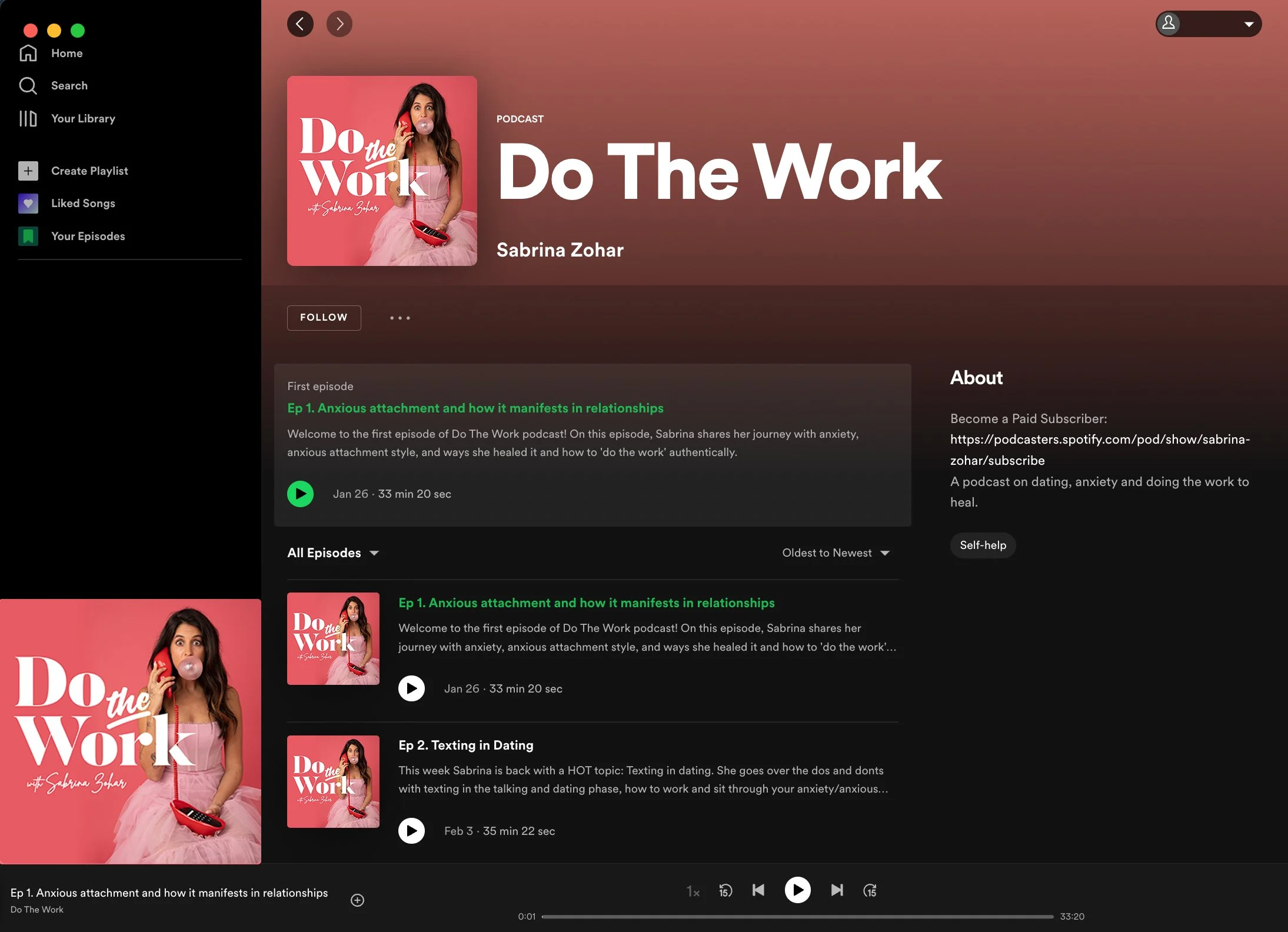Open Search from the sidebar

click(69, 85)
